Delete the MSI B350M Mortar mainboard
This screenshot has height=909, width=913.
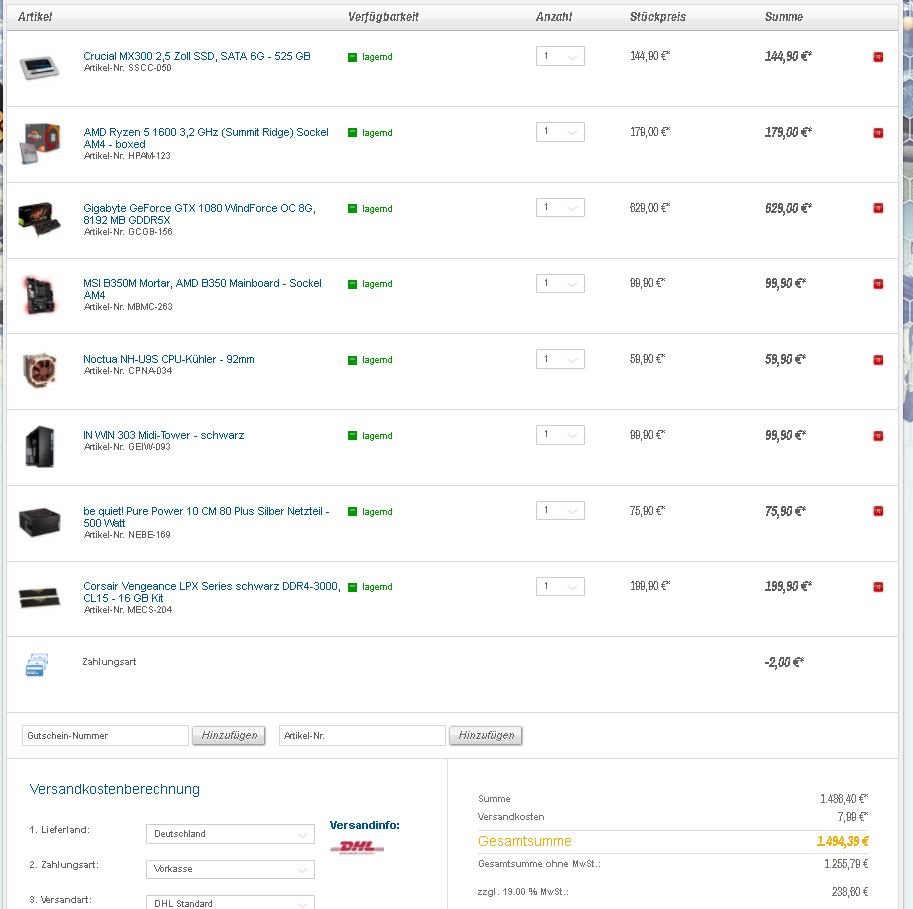coord(877,284)
